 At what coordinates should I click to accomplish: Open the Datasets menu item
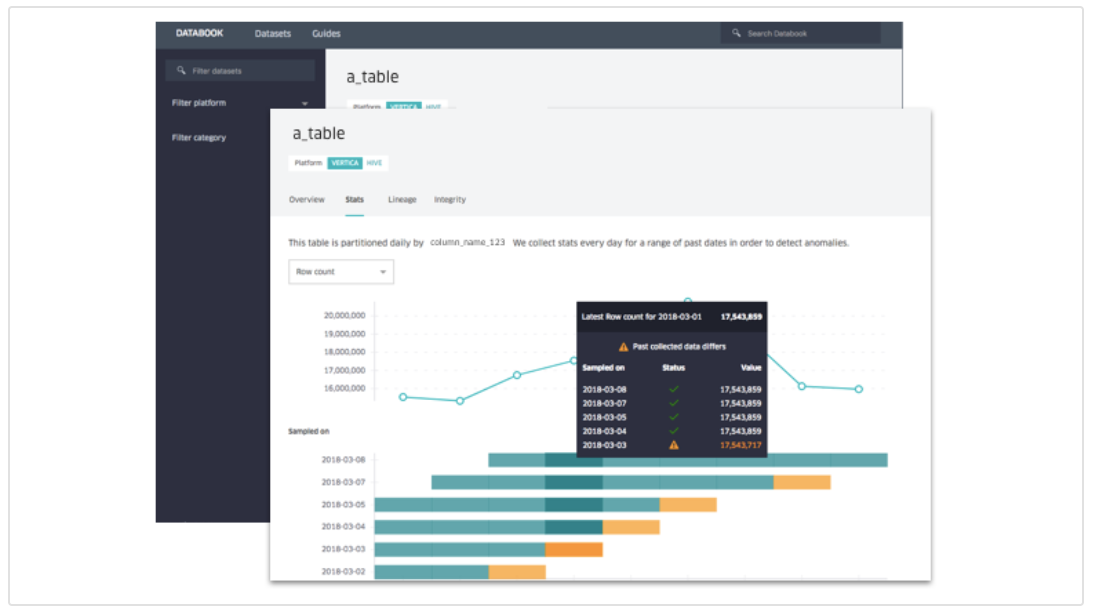tap(272, 34)
